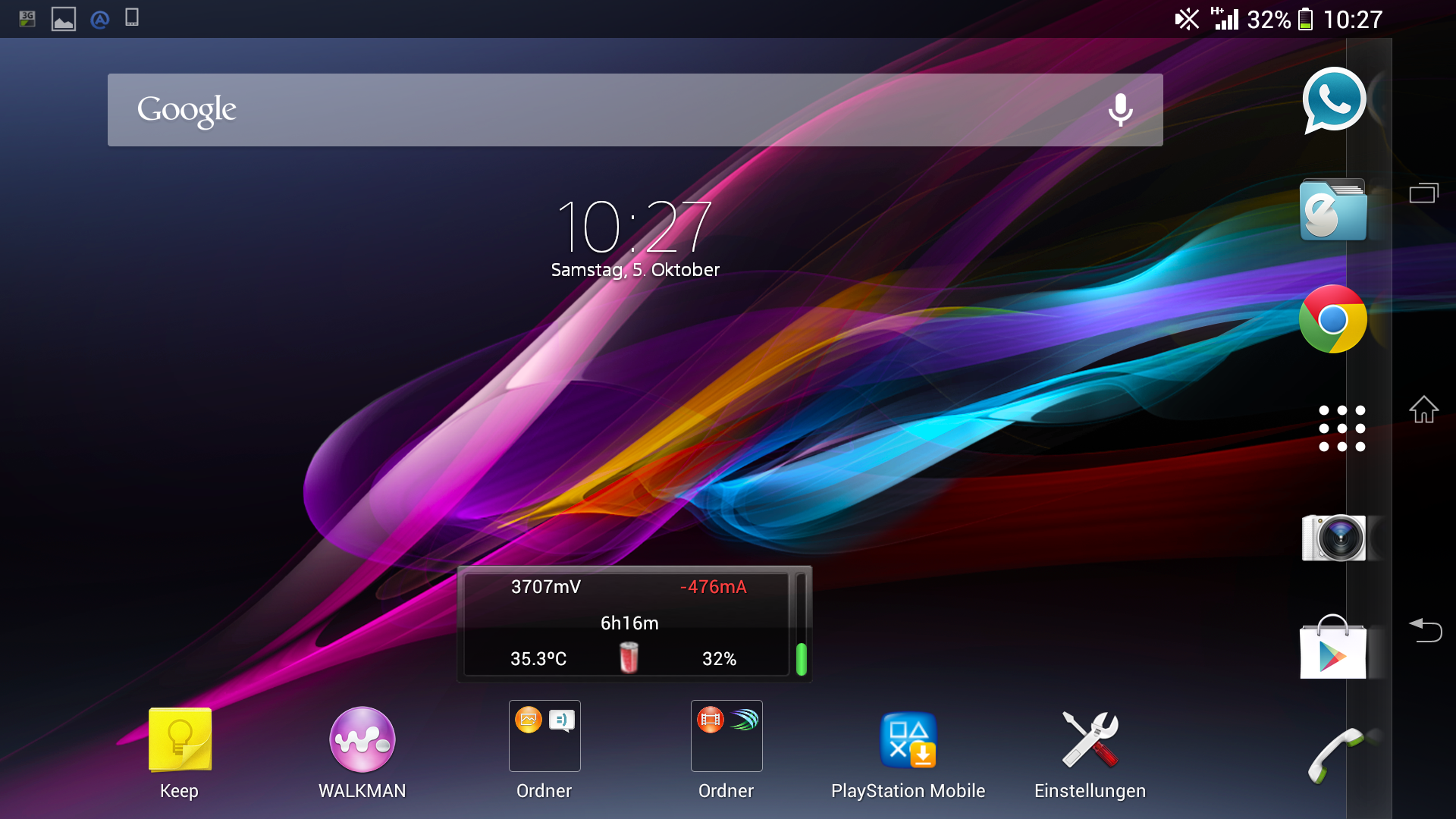Viewport: 1456px width, 819px height.
Task: Open the Phone dialer
Action: (1334, 755)
